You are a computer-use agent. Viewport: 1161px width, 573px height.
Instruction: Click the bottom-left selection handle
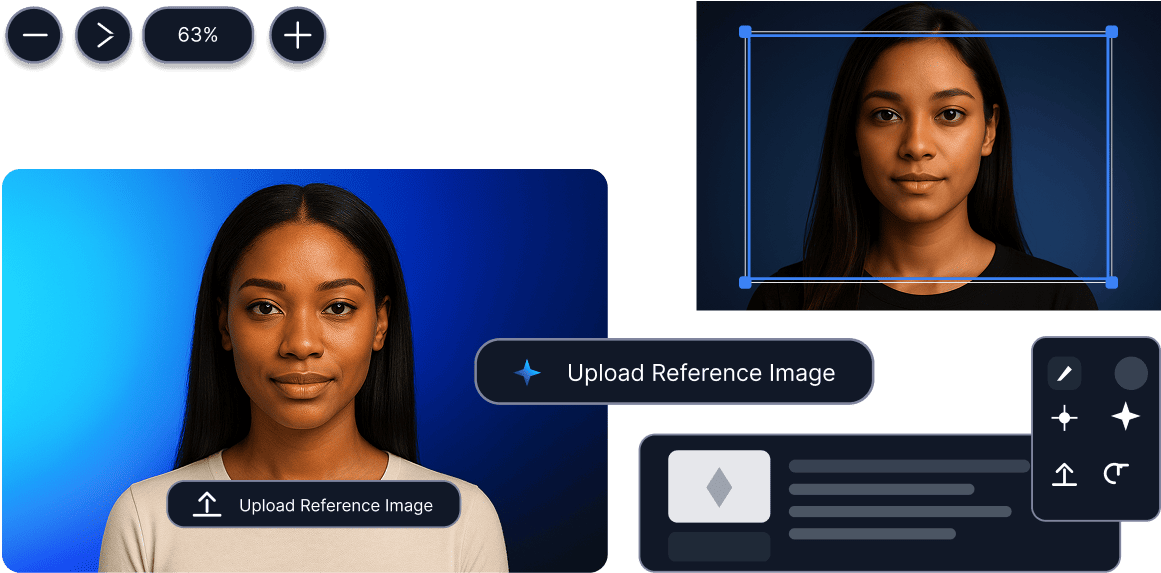(745, 282)
